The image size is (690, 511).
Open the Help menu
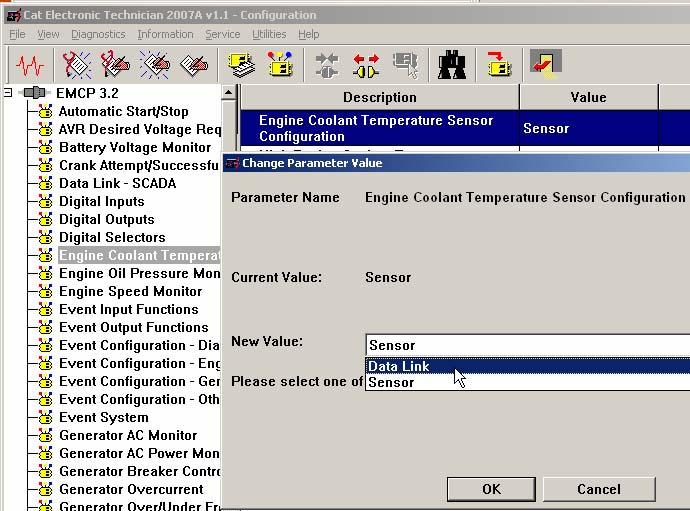(x=308, y=34)
